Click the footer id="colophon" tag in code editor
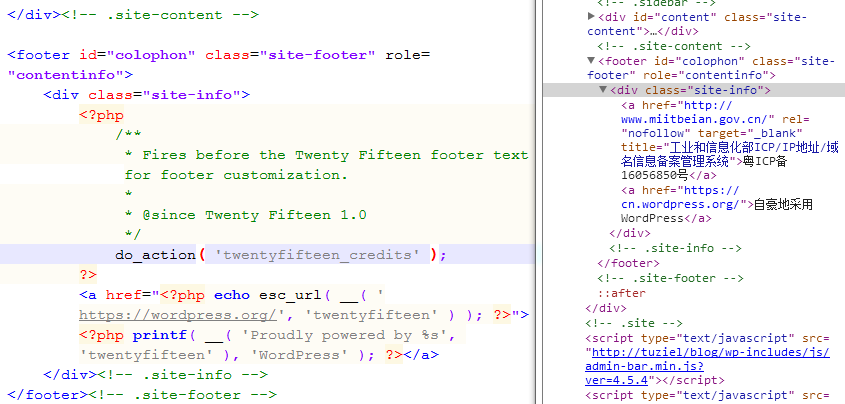This screenshot has width=845, height=404. (218, 65)
